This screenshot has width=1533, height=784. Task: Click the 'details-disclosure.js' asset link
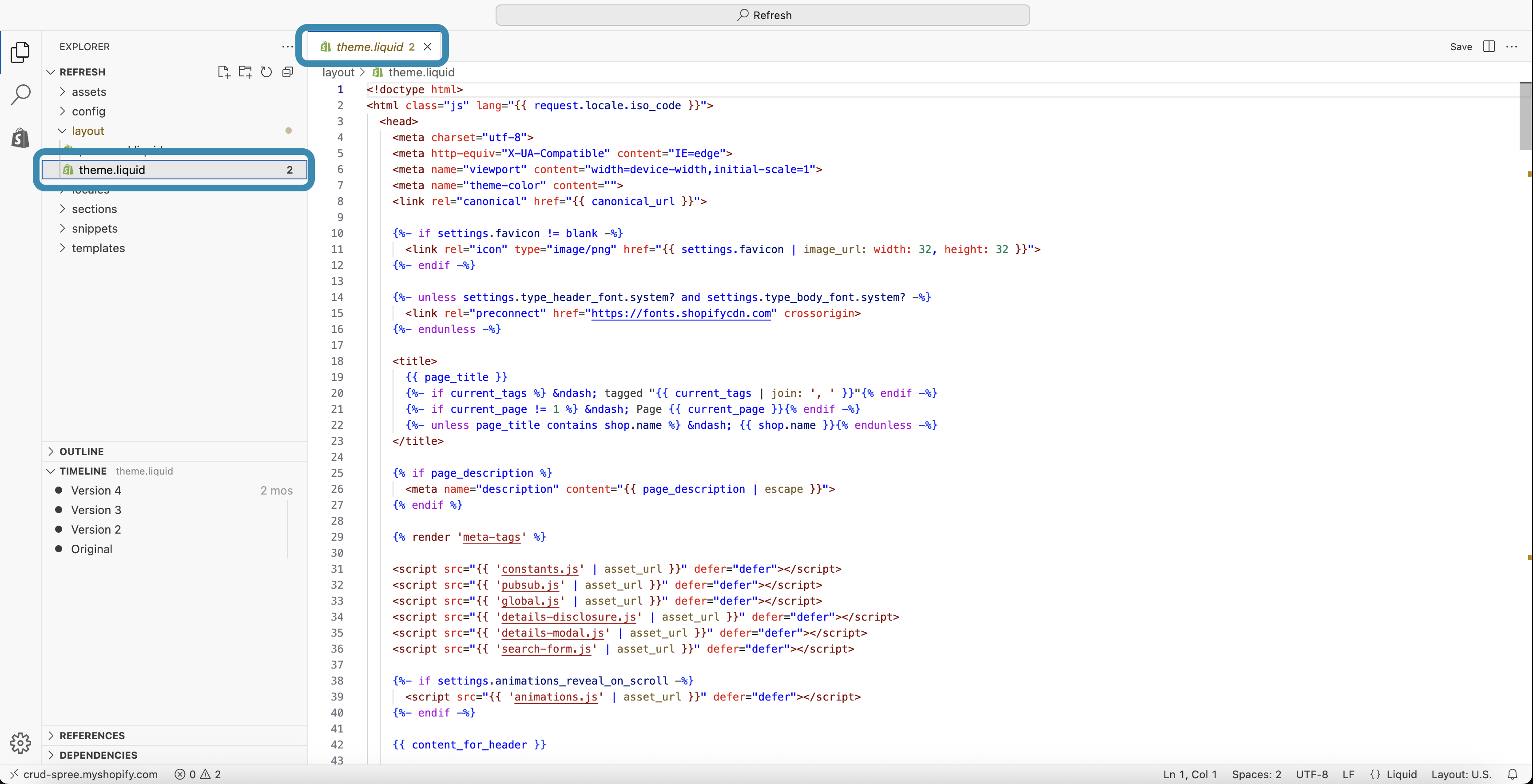[569, 617]
